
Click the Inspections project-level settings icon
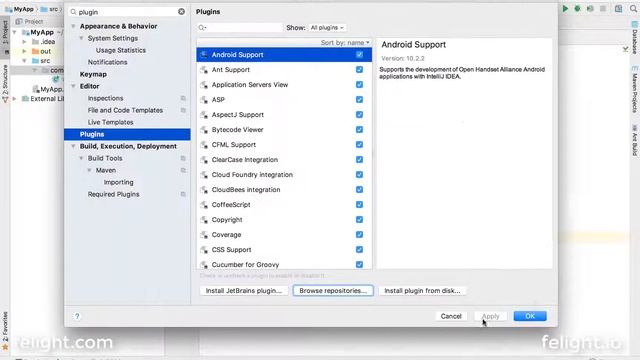click(x=183, y=98)
